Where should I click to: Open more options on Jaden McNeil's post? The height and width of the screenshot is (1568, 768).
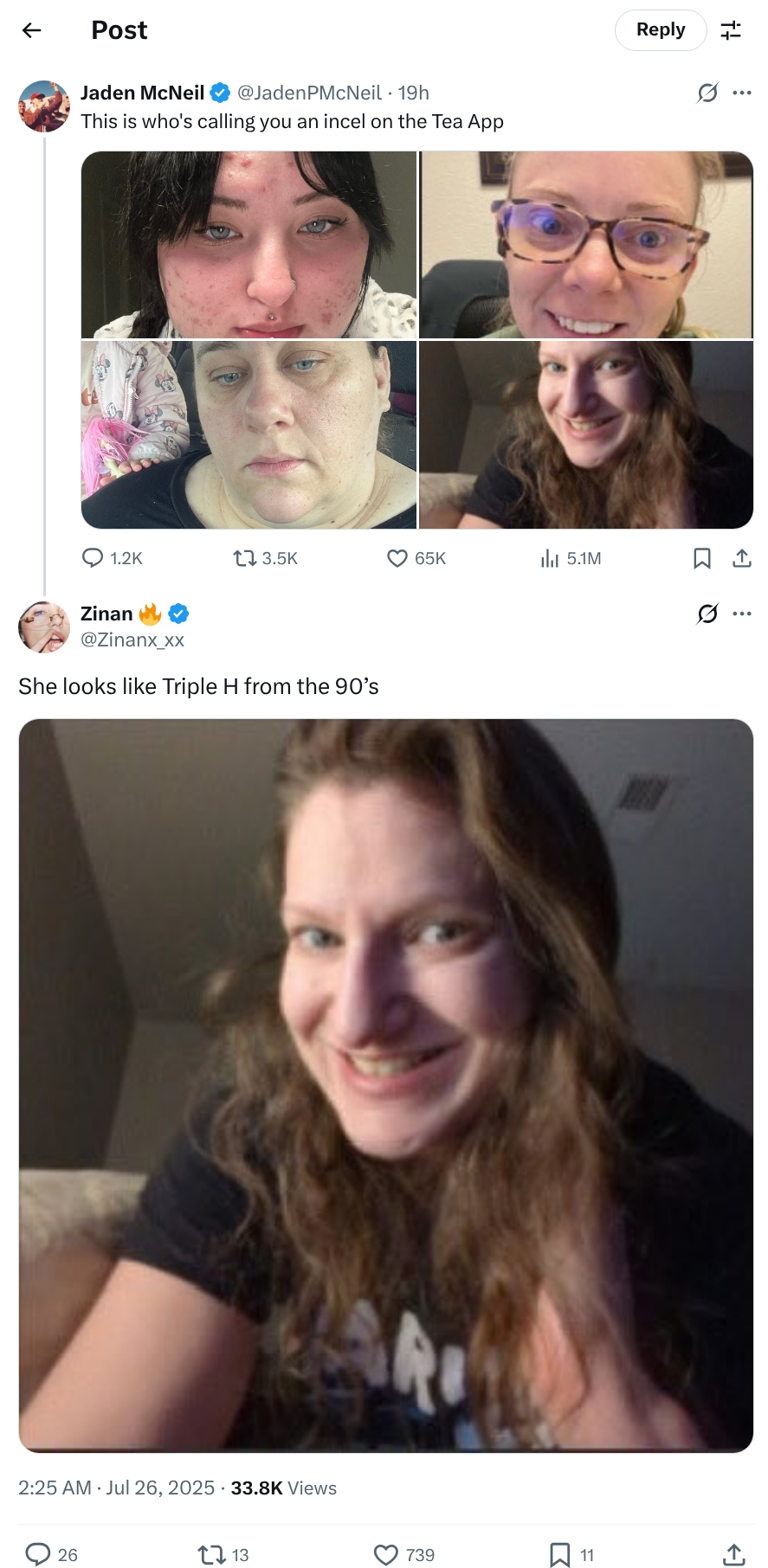click(x=742, y=93)
